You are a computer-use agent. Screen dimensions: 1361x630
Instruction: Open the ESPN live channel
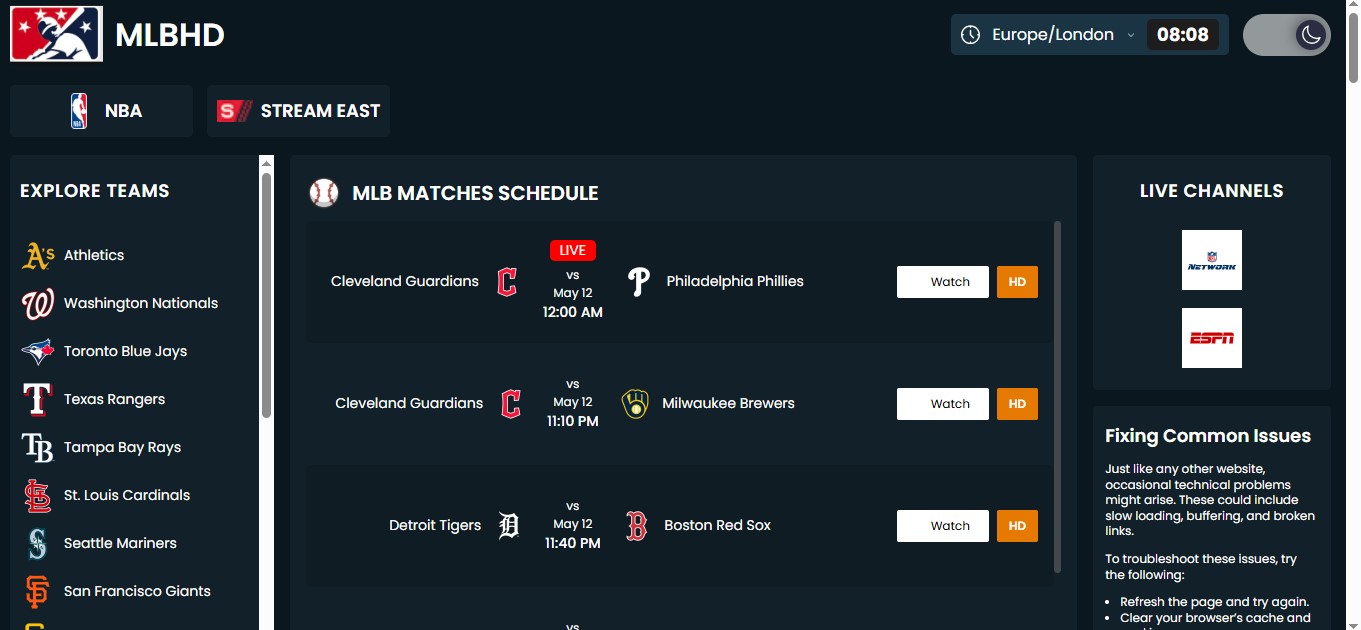1212,338
